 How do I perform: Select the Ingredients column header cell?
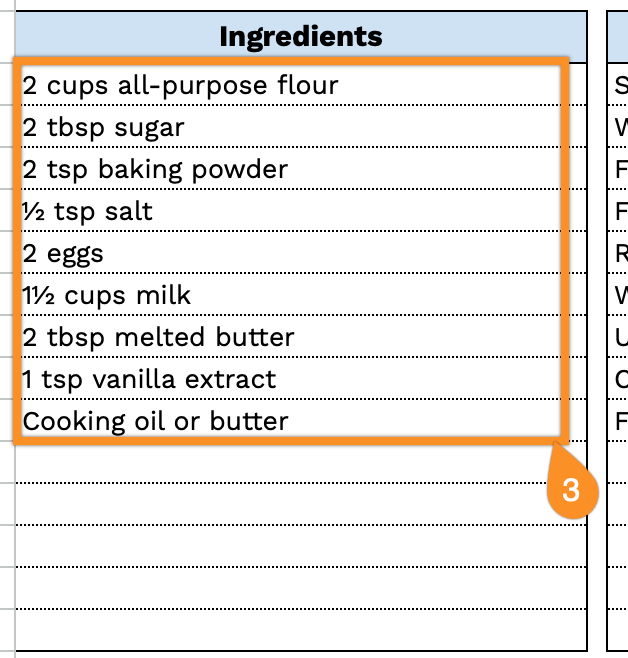pyautogui.click(x=300, y=37)
